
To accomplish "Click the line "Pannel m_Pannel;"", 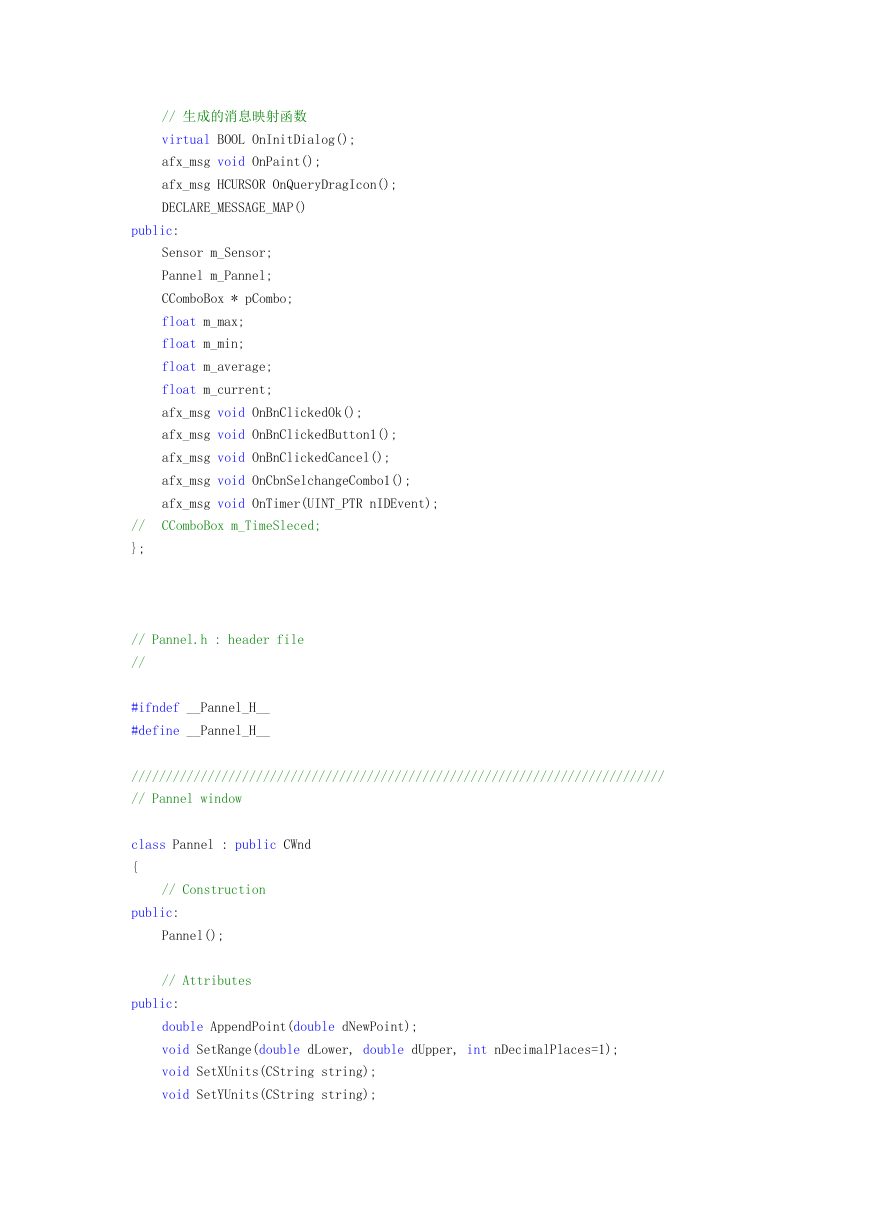I will coord(217,276).
